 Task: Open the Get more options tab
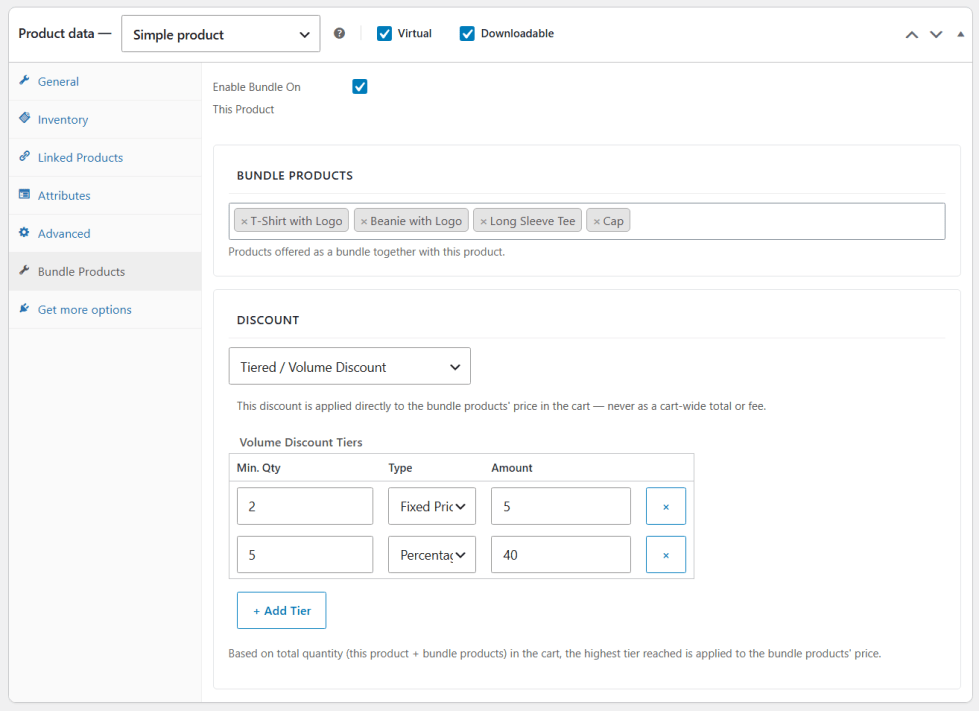click(106, 310)
